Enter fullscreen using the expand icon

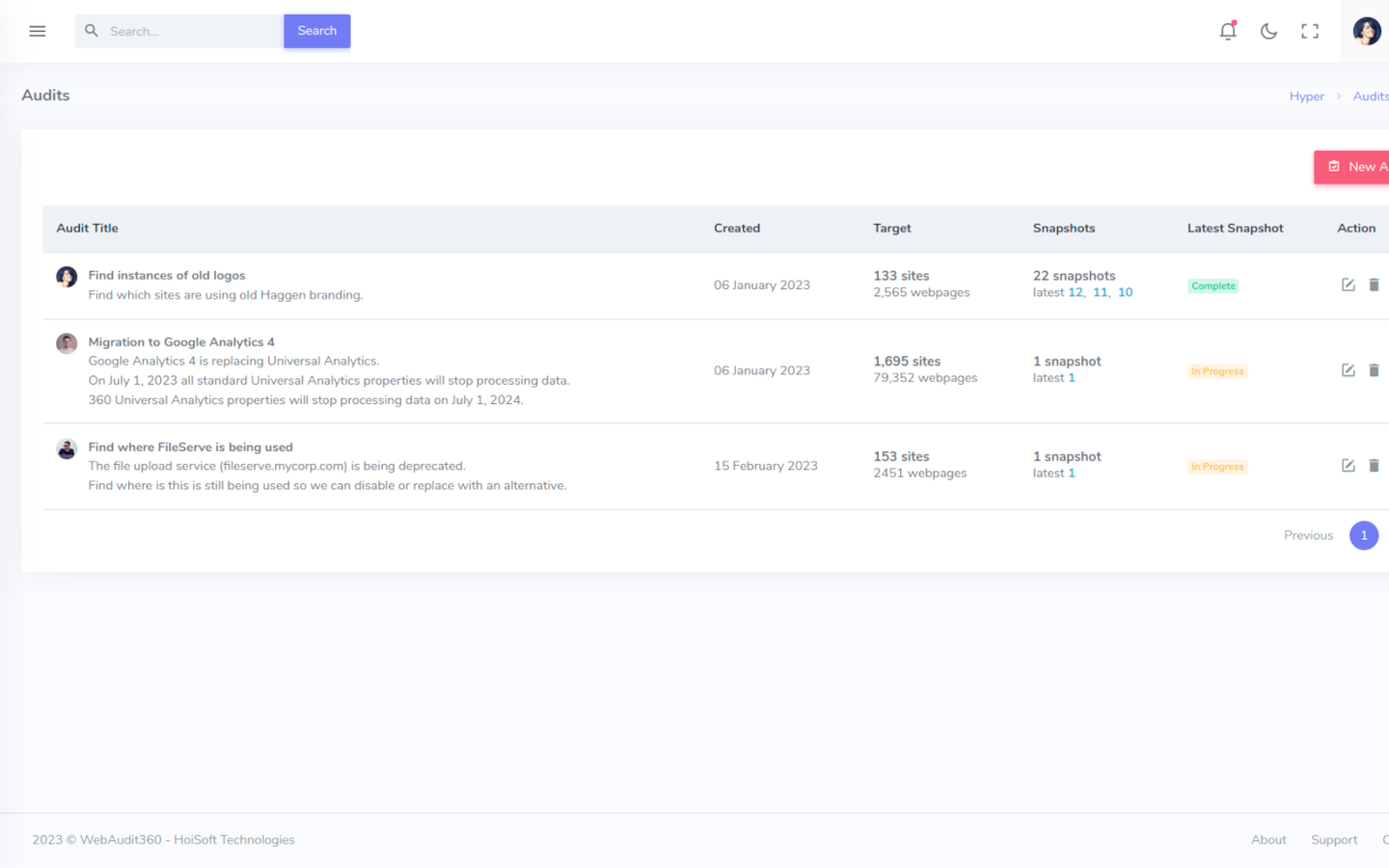[1310, 31]
